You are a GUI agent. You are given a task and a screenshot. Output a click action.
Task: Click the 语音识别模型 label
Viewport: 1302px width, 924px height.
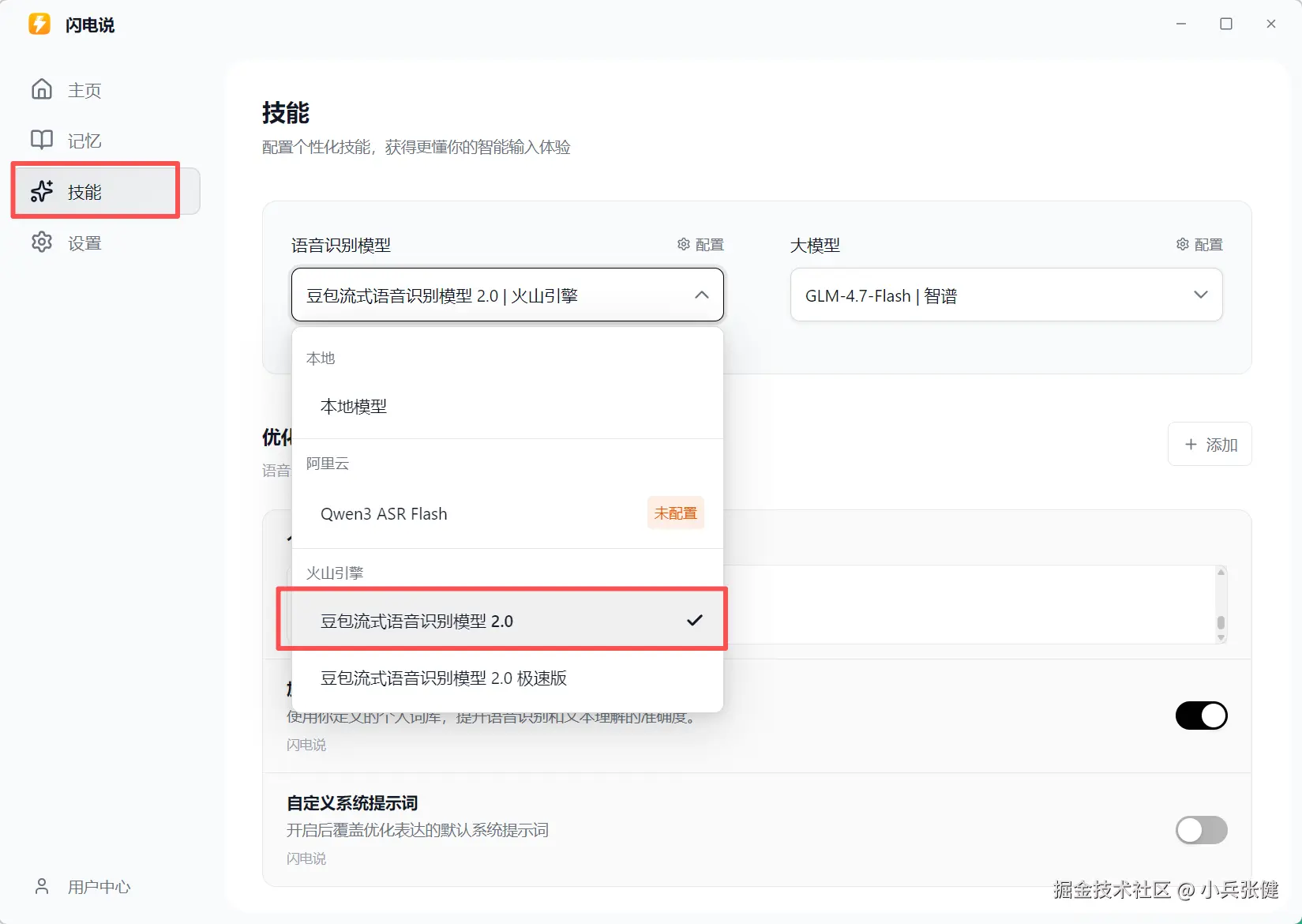pos(341,245)
